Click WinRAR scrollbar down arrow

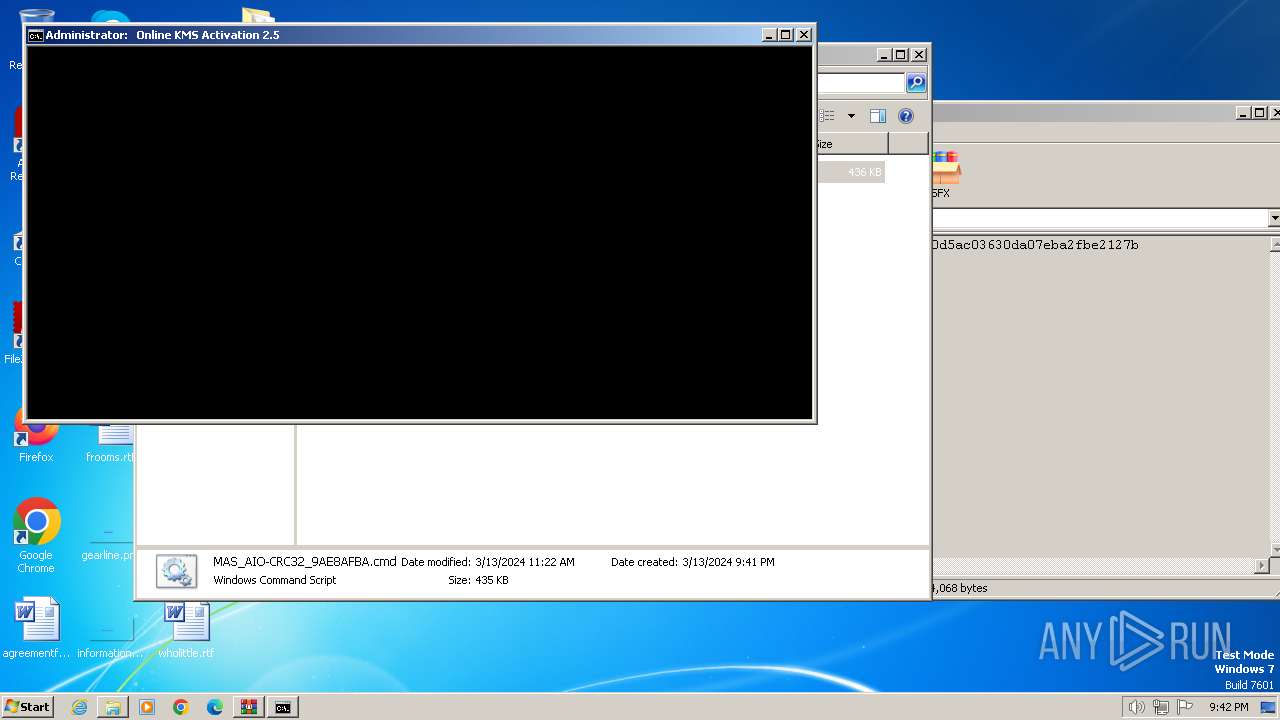(x=1275, y=549)
